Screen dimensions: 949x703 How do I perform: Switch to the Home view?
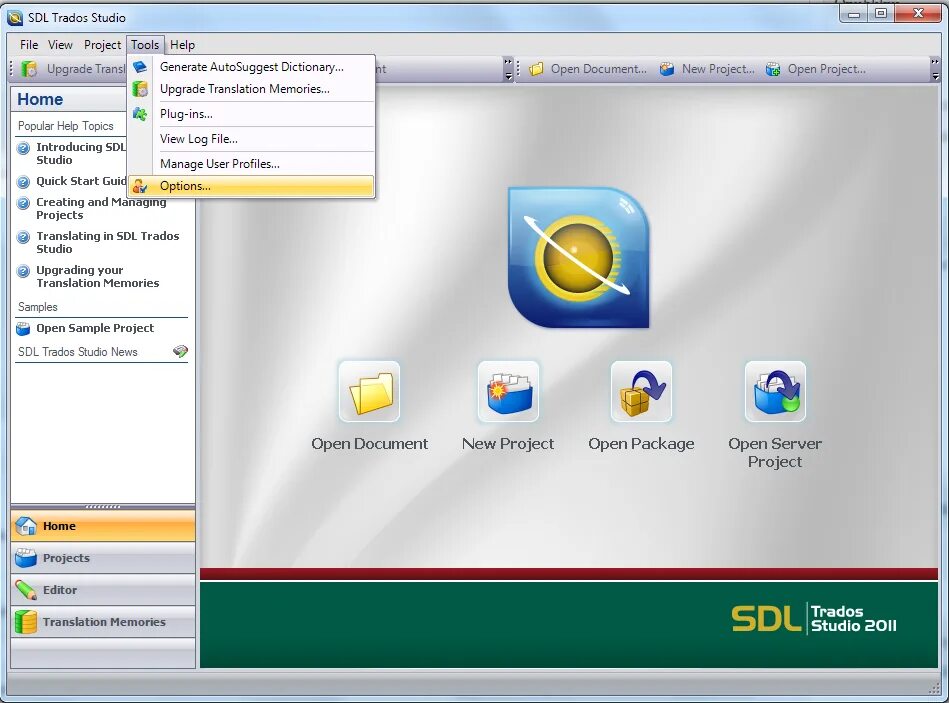click(x=103, y=526)
